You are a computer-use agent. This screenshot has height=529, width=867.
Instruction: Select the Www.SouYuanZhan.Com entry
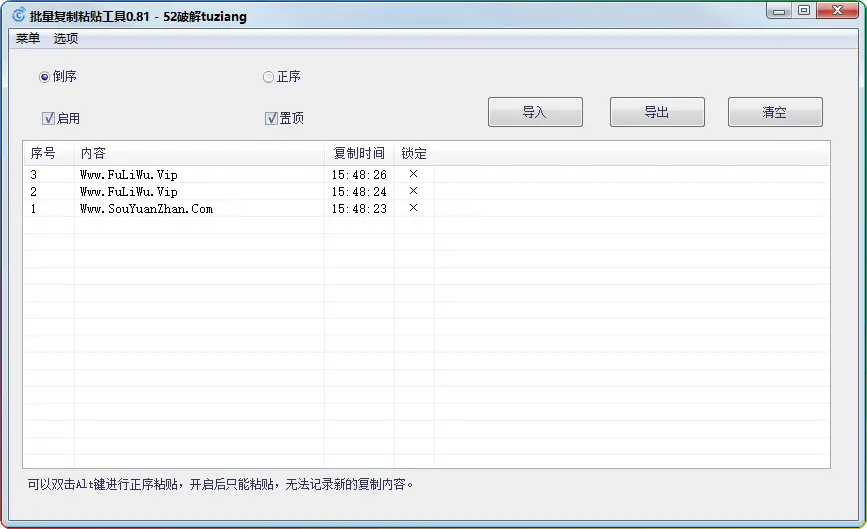146,209
